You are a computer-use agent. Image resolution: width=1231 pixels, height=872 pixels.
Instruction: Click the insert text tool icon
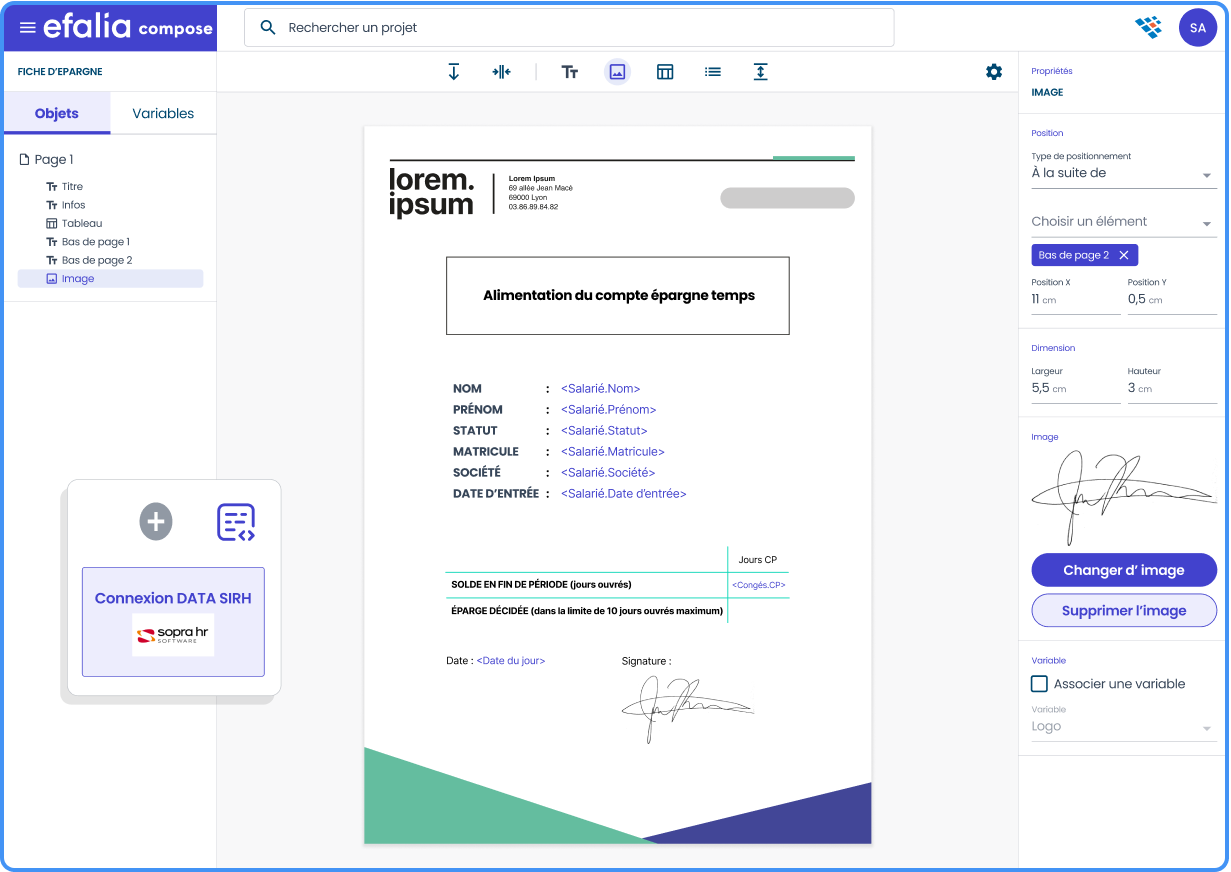click(x=570, y=72)
